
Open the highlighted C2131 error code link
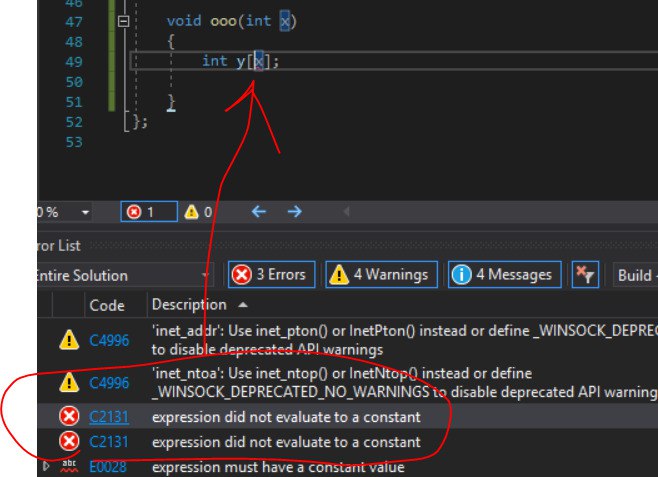[109, 417]
